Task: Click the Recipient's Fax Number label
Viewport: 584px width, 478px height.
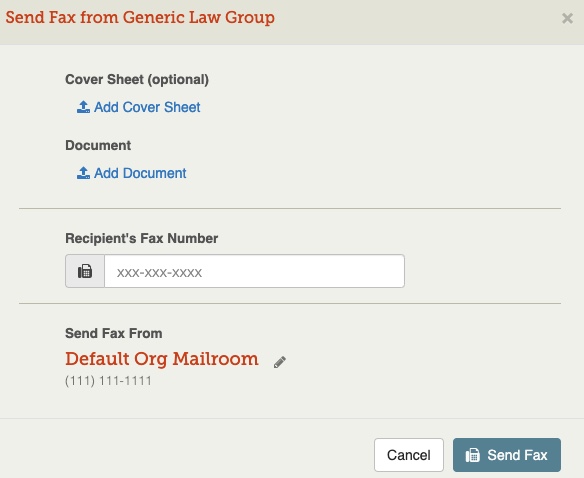Action: (142, 238)
